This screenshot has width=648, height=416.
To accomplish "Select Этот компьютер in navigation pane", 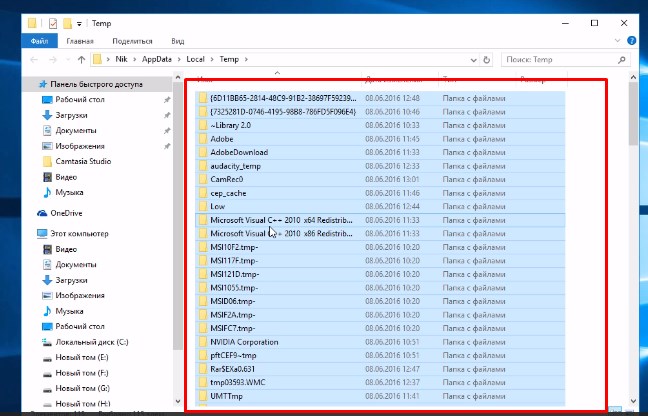I will coord(79,234).
